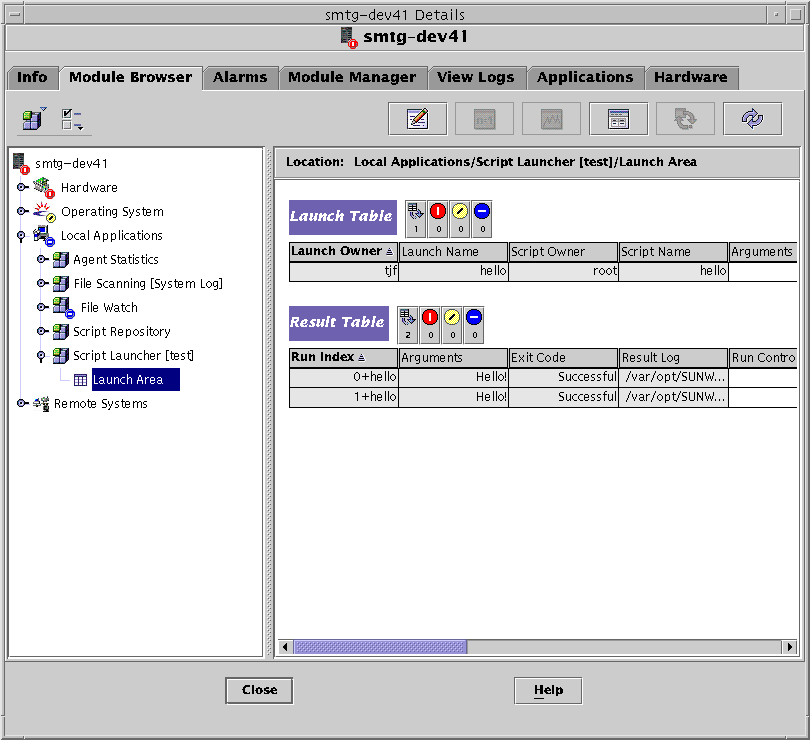Select the '0+hello' run index cell

[x=344, y=377]
